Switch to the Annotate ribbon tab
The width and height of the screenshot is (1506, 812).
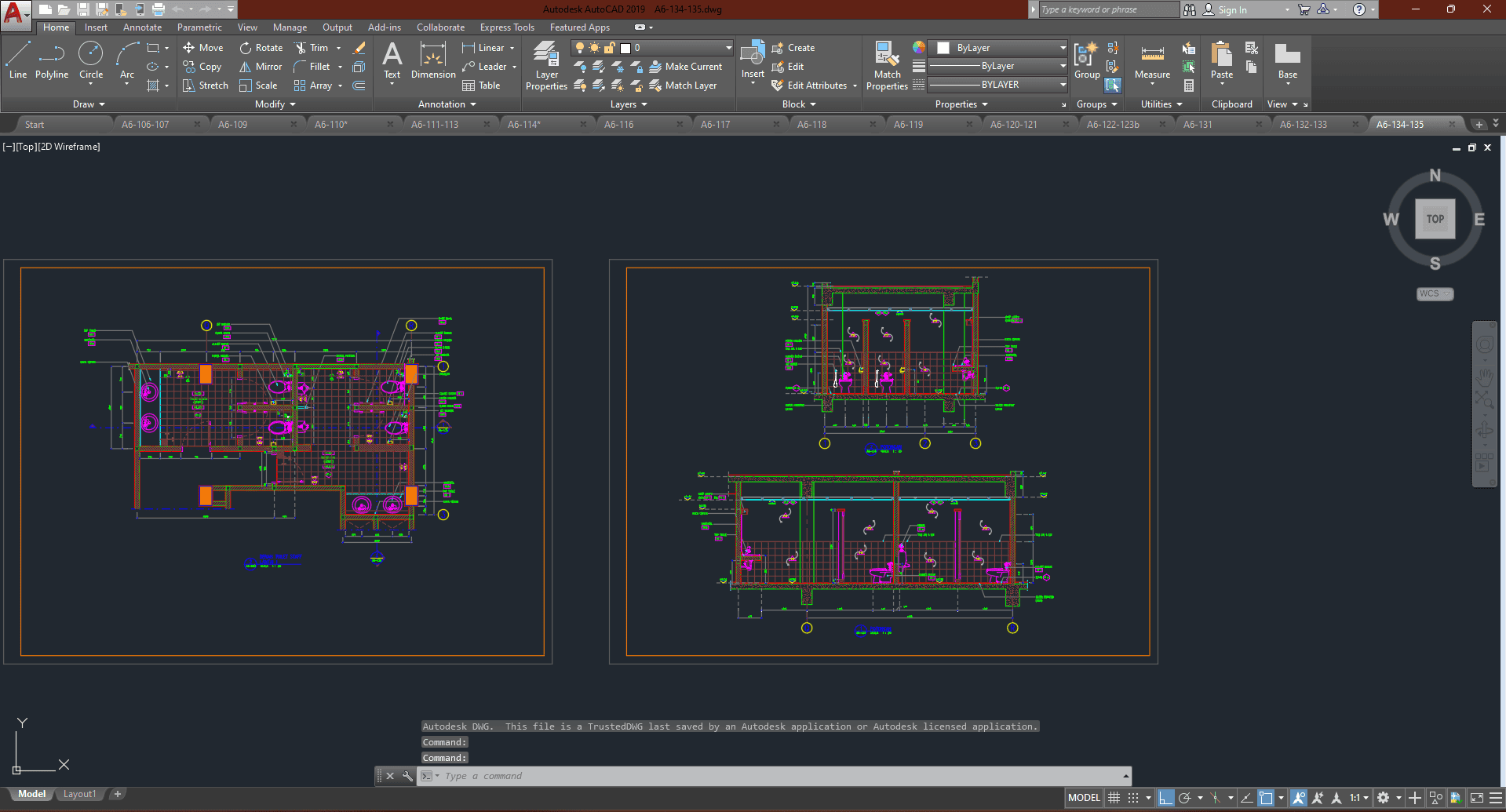[x=142, y=27]
